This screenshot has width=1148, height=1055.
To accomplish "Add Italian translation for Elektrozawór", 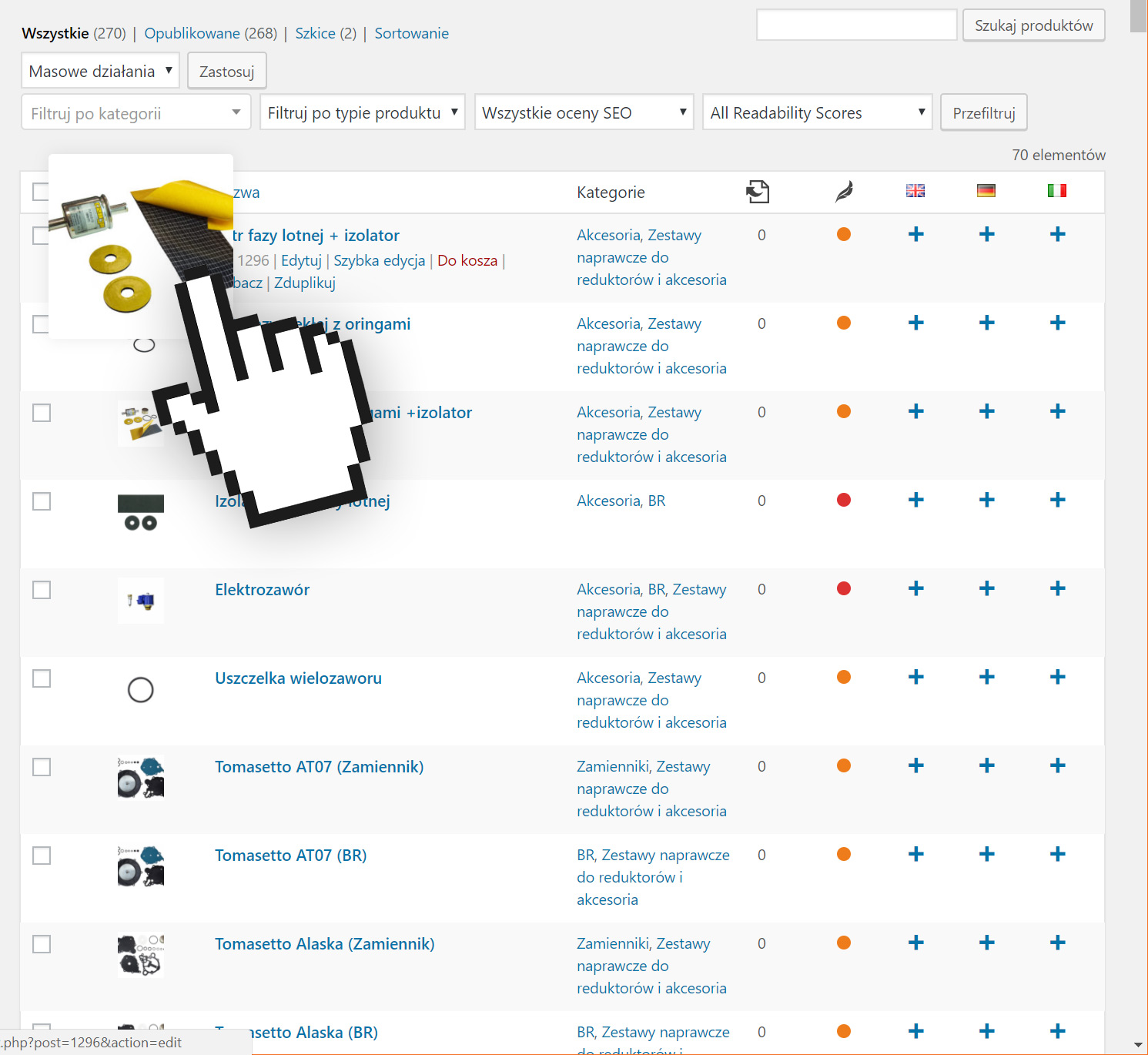I will (x=1057, y=588).
